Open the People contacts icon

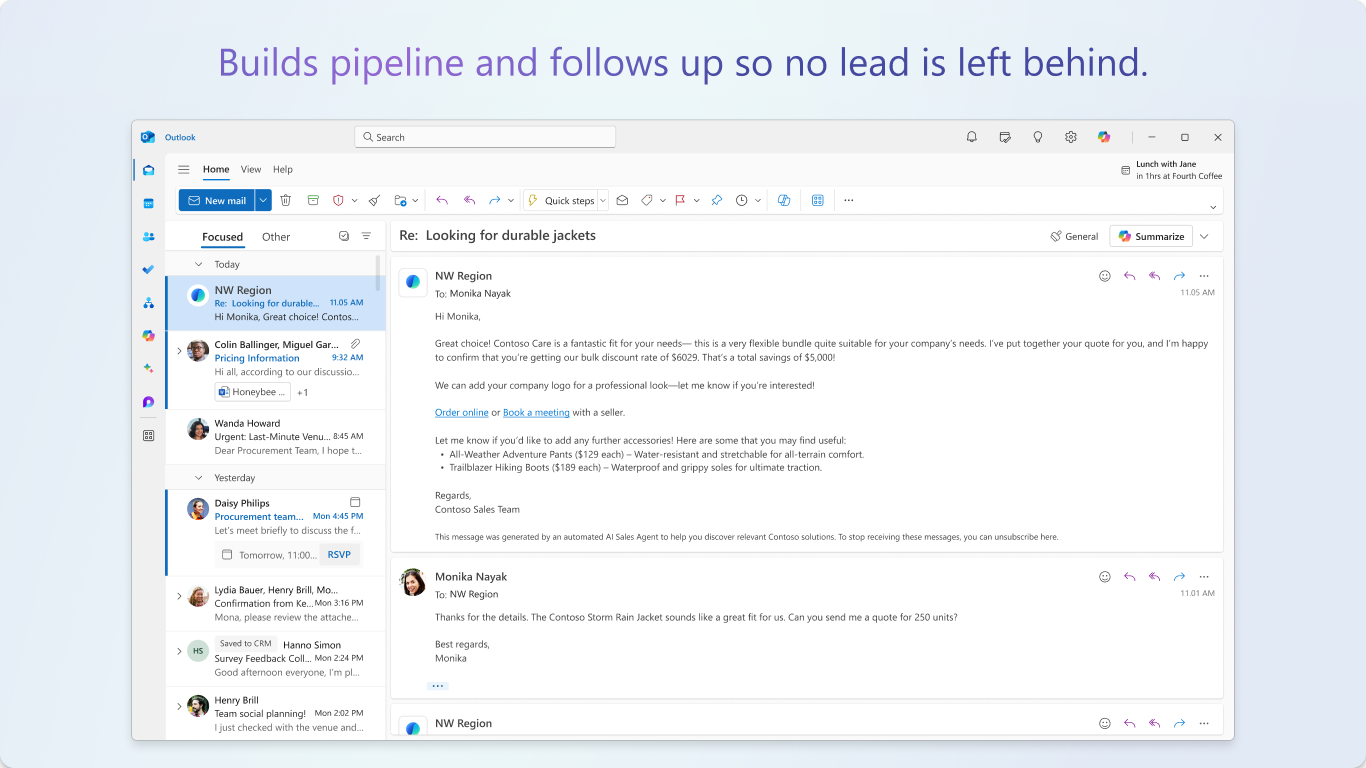[148, 236]
